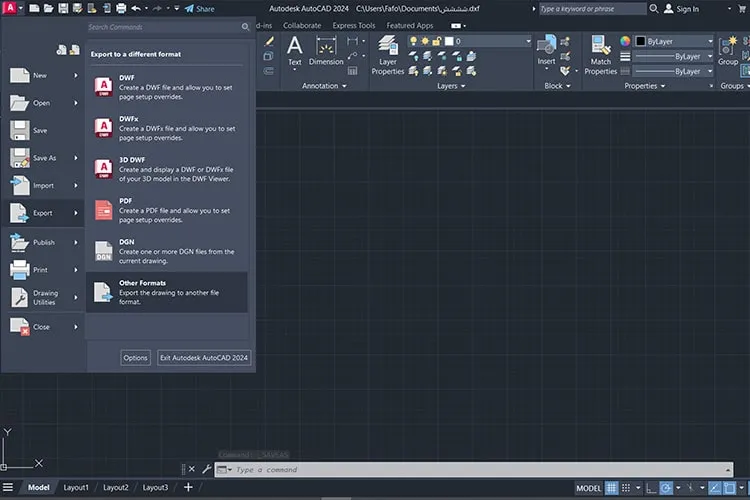Open the Insert block tool

tap(546, 52)
